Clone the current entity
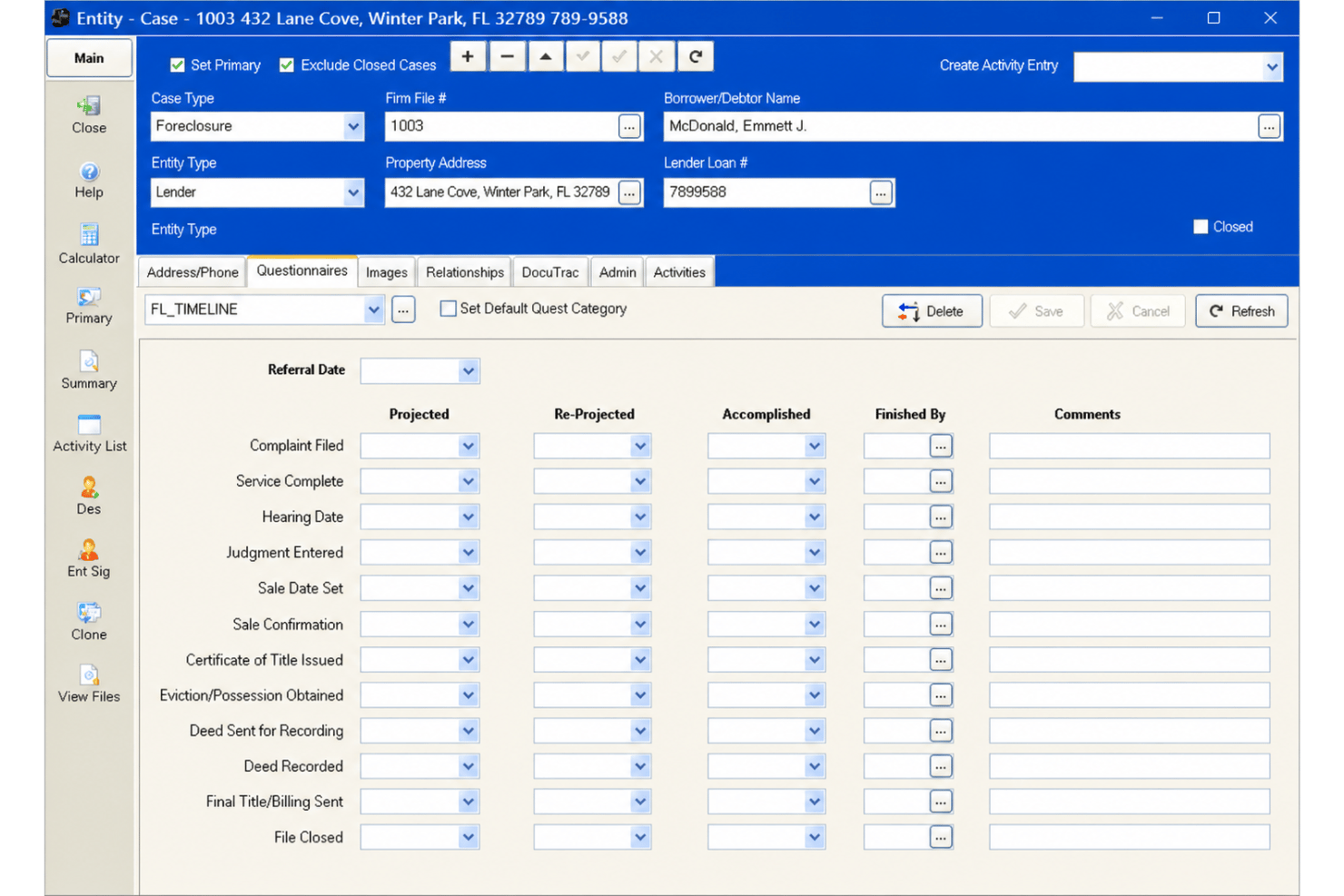1344x896 pixels. click(89, 622)
